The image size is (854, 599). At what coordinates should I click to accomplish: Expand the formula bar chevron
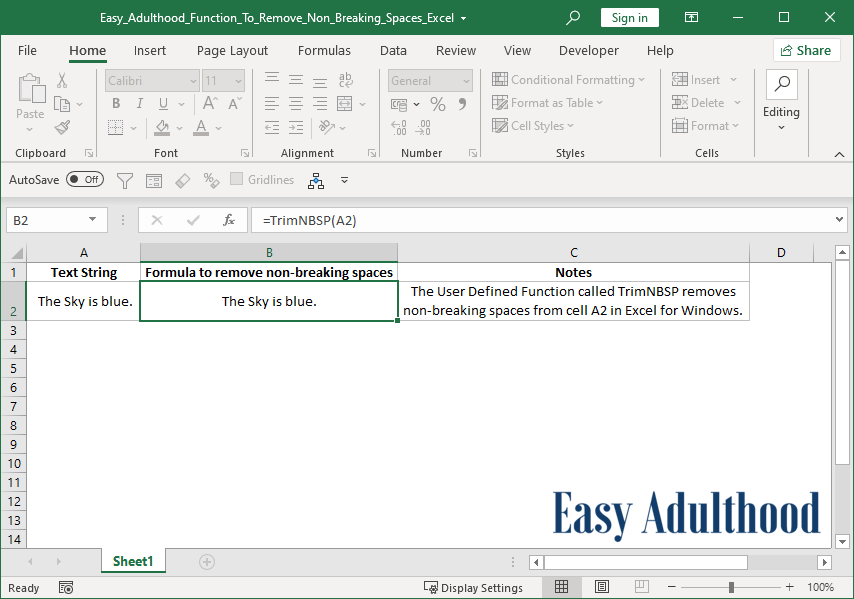839,219
